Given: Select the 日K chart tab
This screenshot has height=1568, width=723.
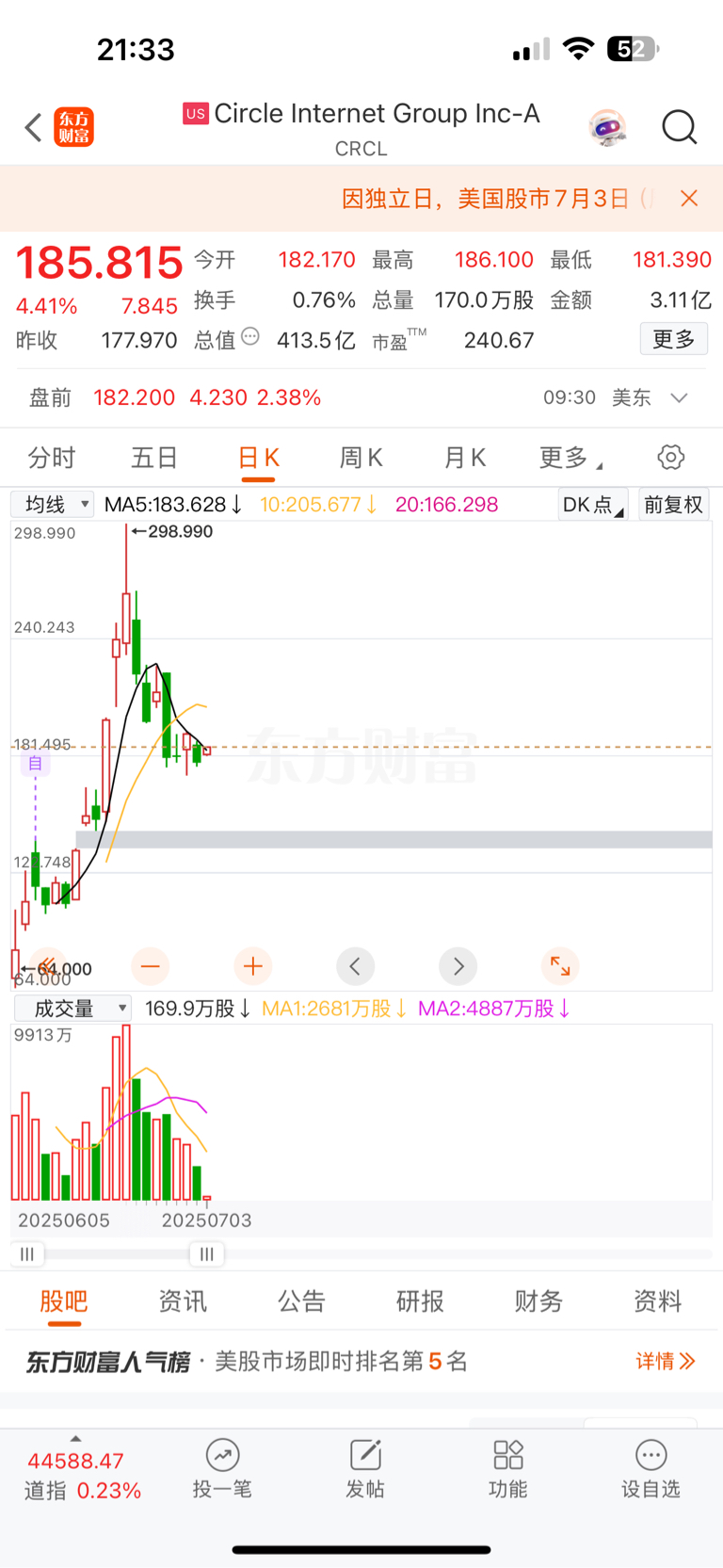Looking at the screenshot, I should click(258, 459).
